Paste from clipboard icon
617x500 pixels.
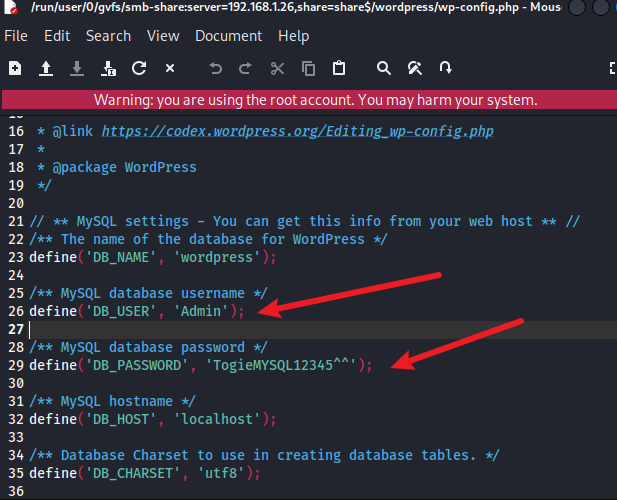coord(339,68)
